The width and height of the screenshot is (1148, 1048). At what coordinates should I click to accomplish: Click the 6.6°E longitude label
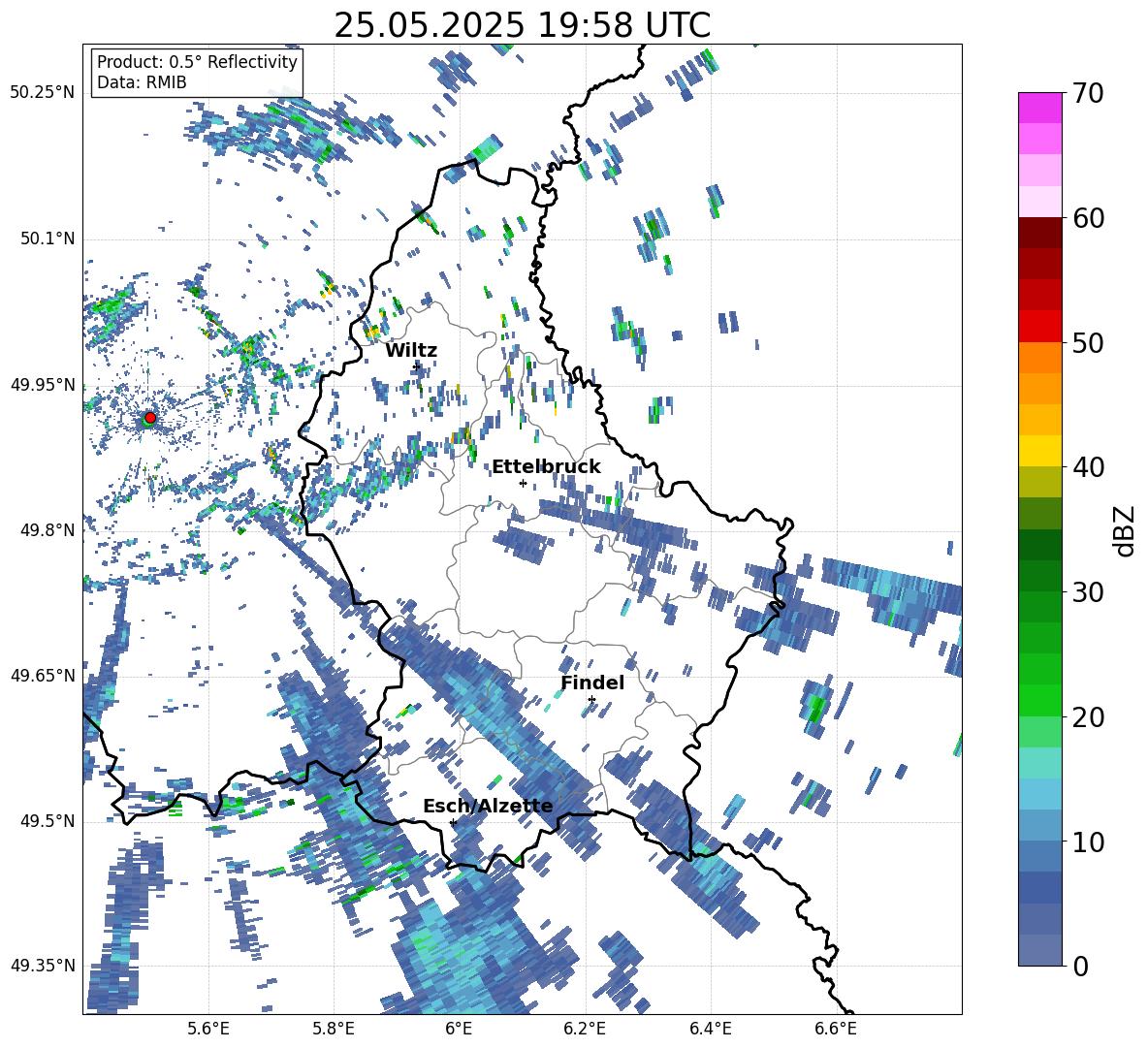click(x=836, y=1029)
